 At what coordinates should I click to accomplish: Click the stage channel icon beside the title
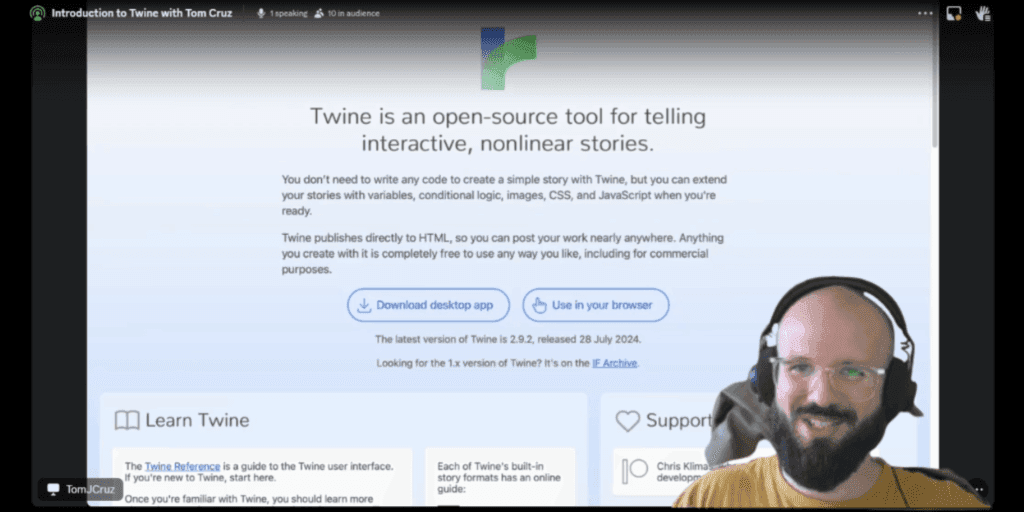[38, 13]
